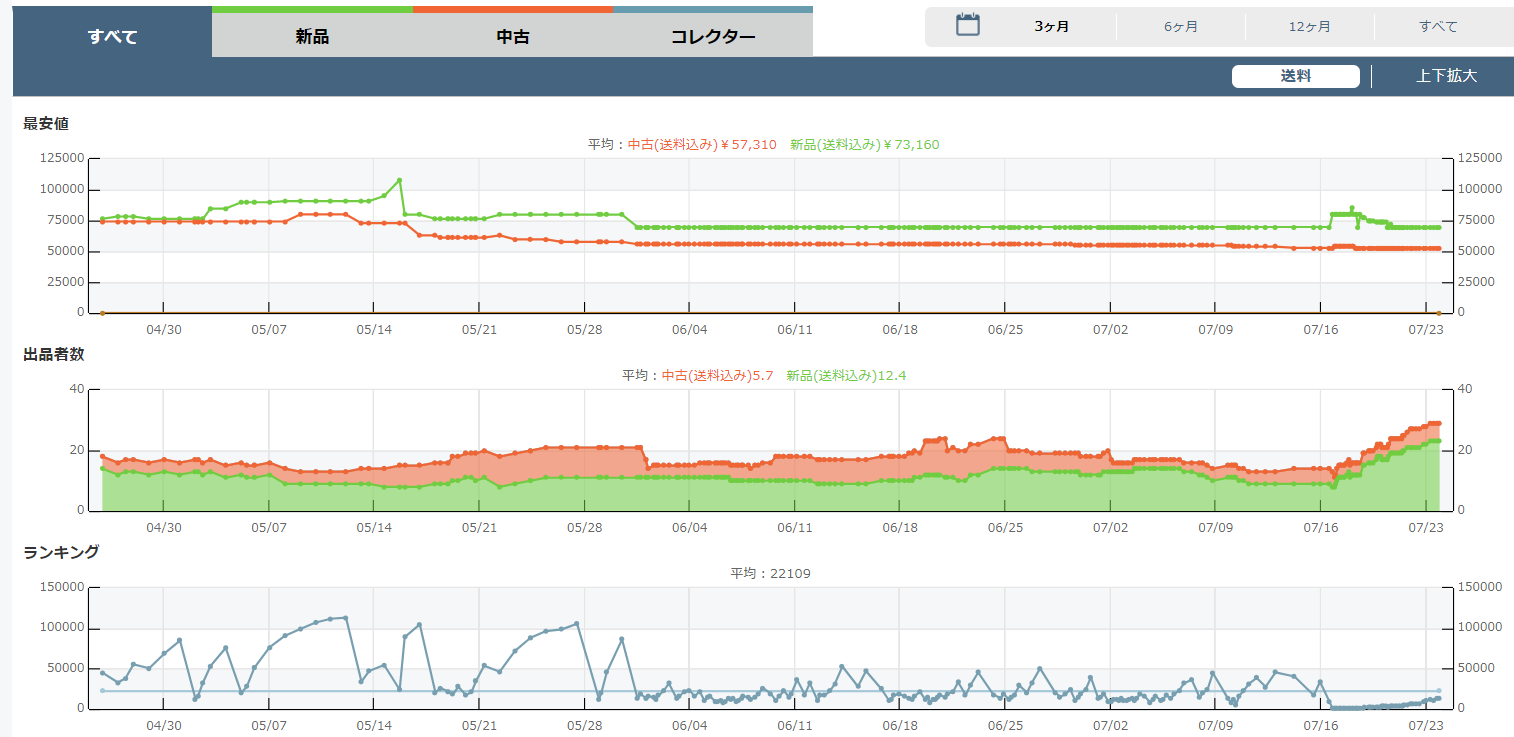1514x737 pixels.
Task: Open the 中古 tab
Action: click(x=513, y=37)
